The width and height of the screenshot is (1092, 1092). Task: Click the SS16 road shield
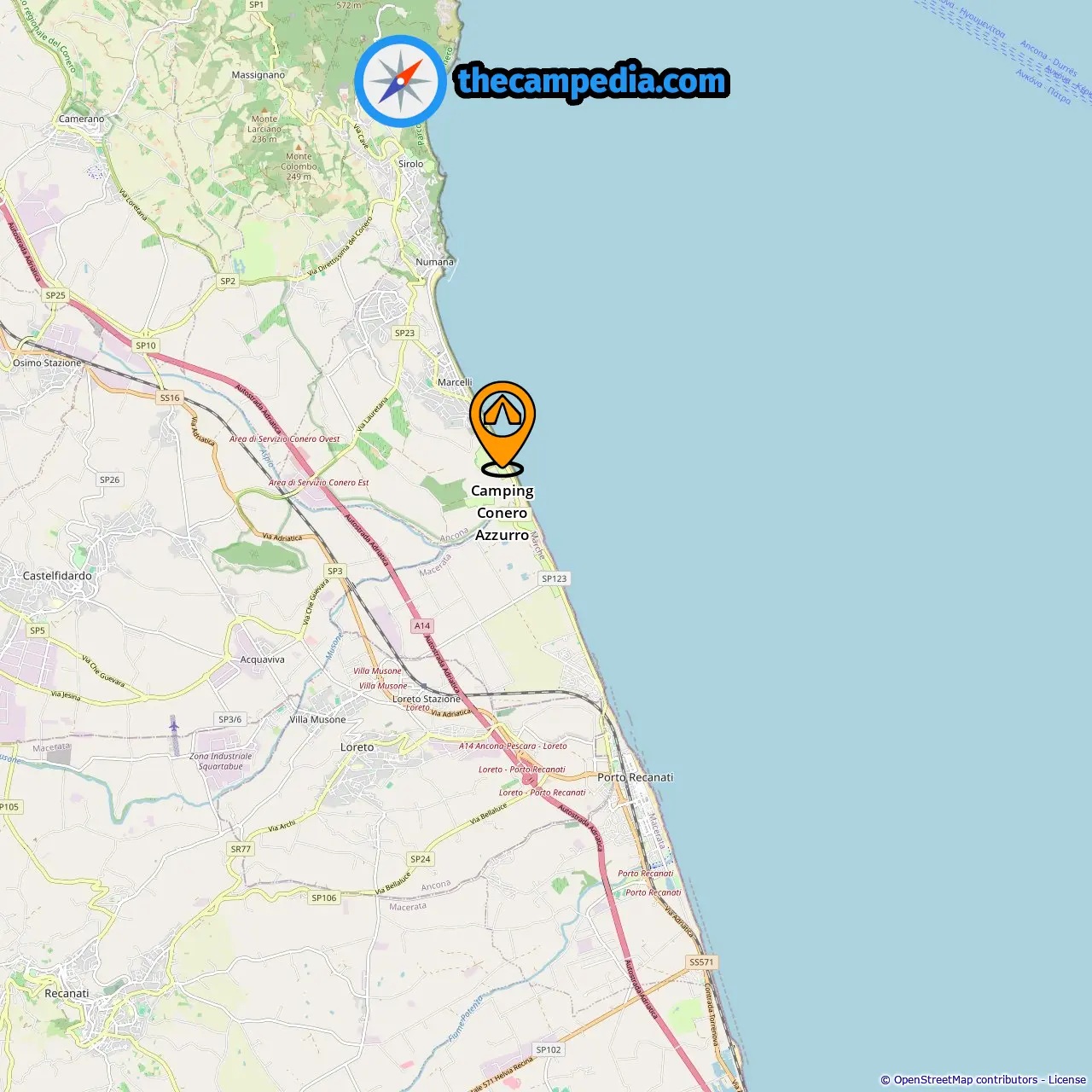170,398
